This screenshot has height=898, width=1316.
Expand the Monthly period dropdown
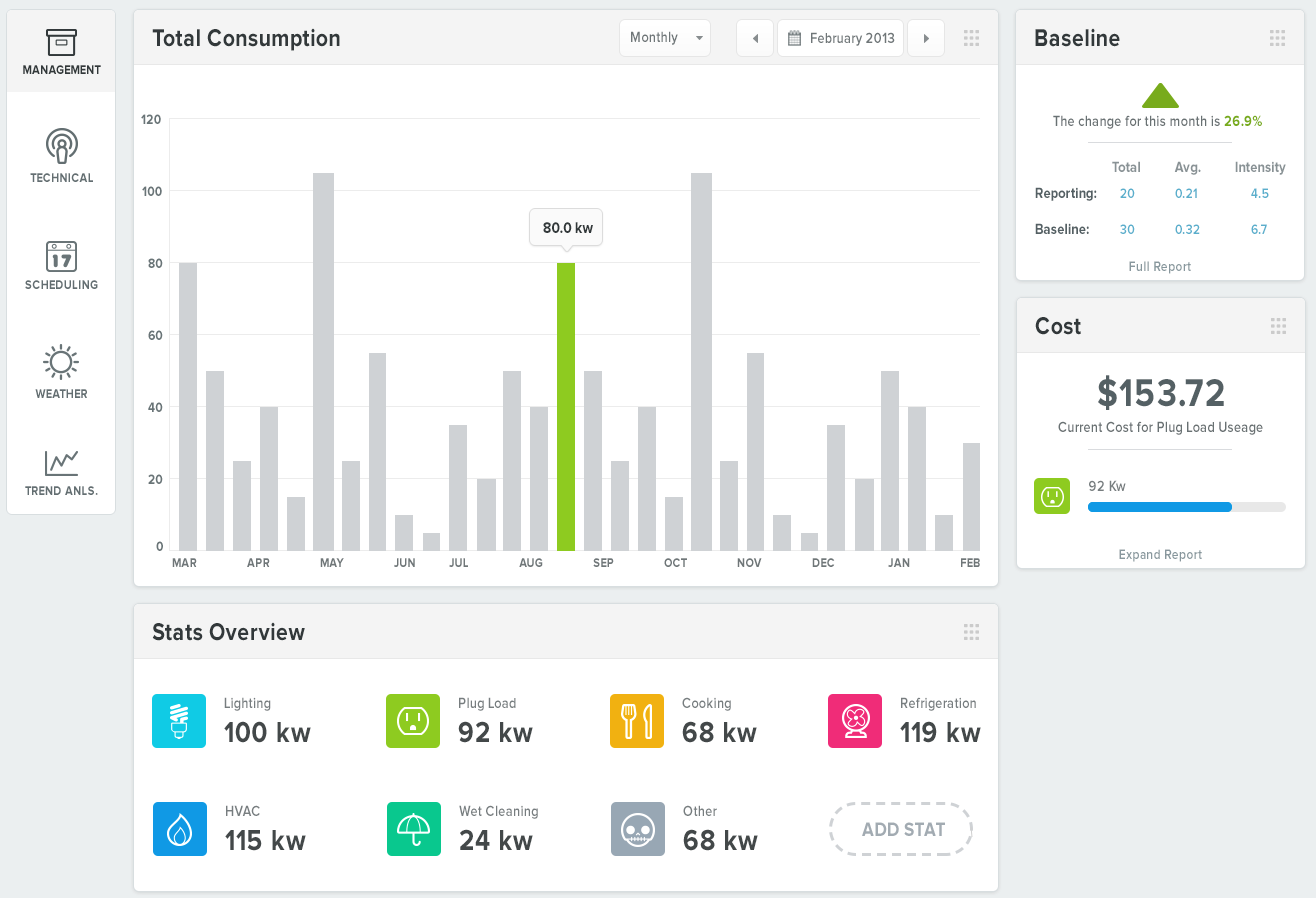tap(665, 38)
